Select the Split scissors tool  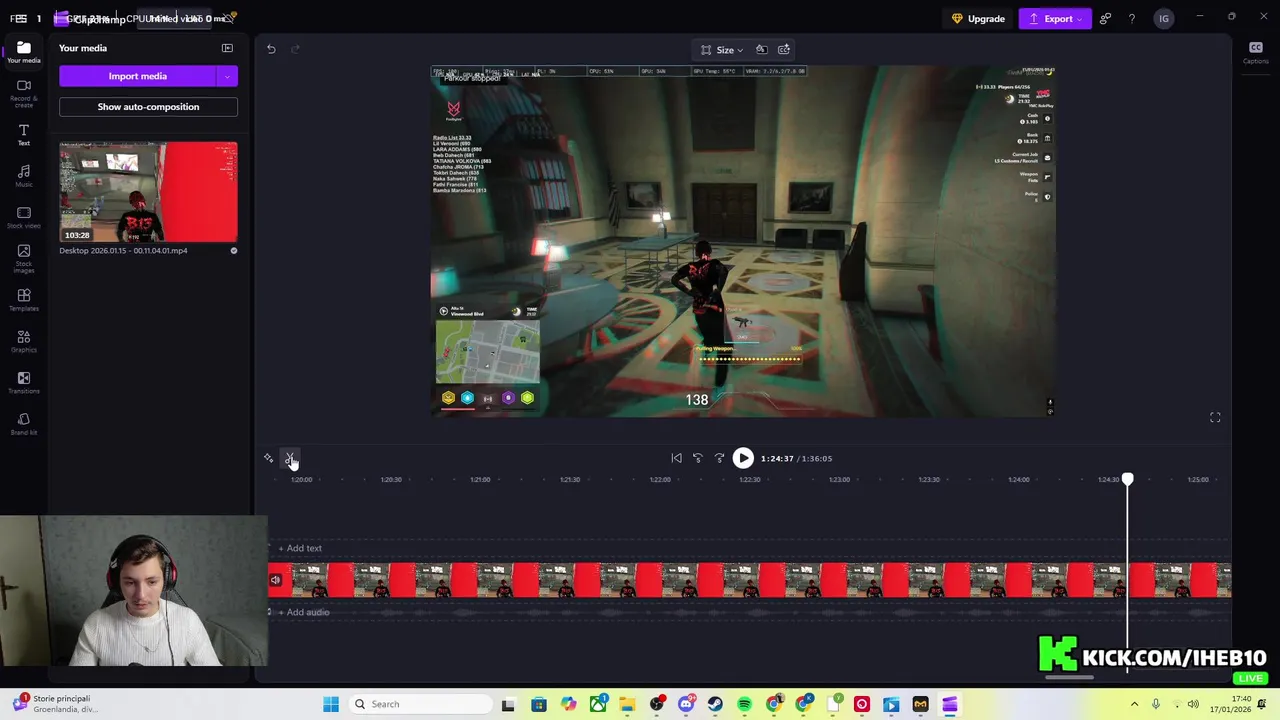(290, 459)
